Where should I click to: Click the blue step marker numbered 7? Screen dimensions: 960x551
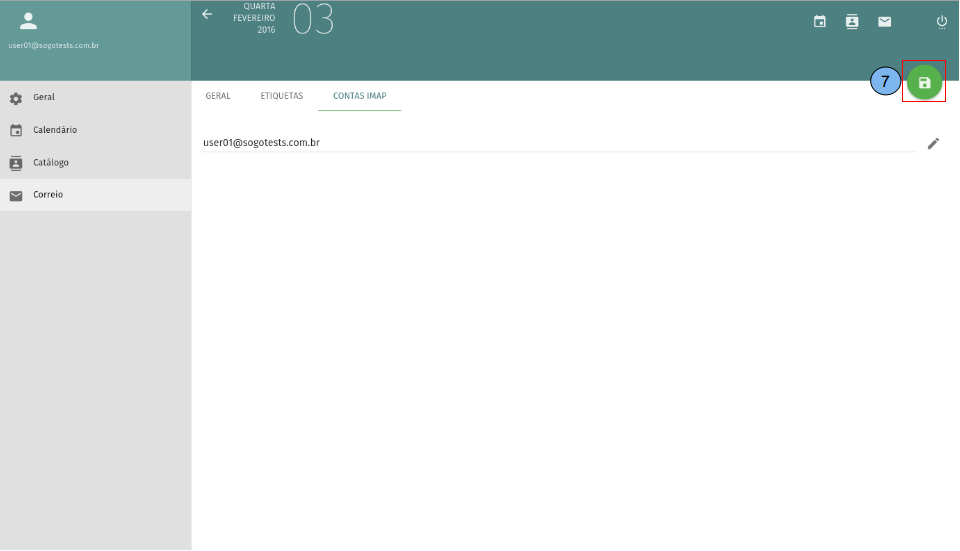pyautogui.click(x=885, y=83)
